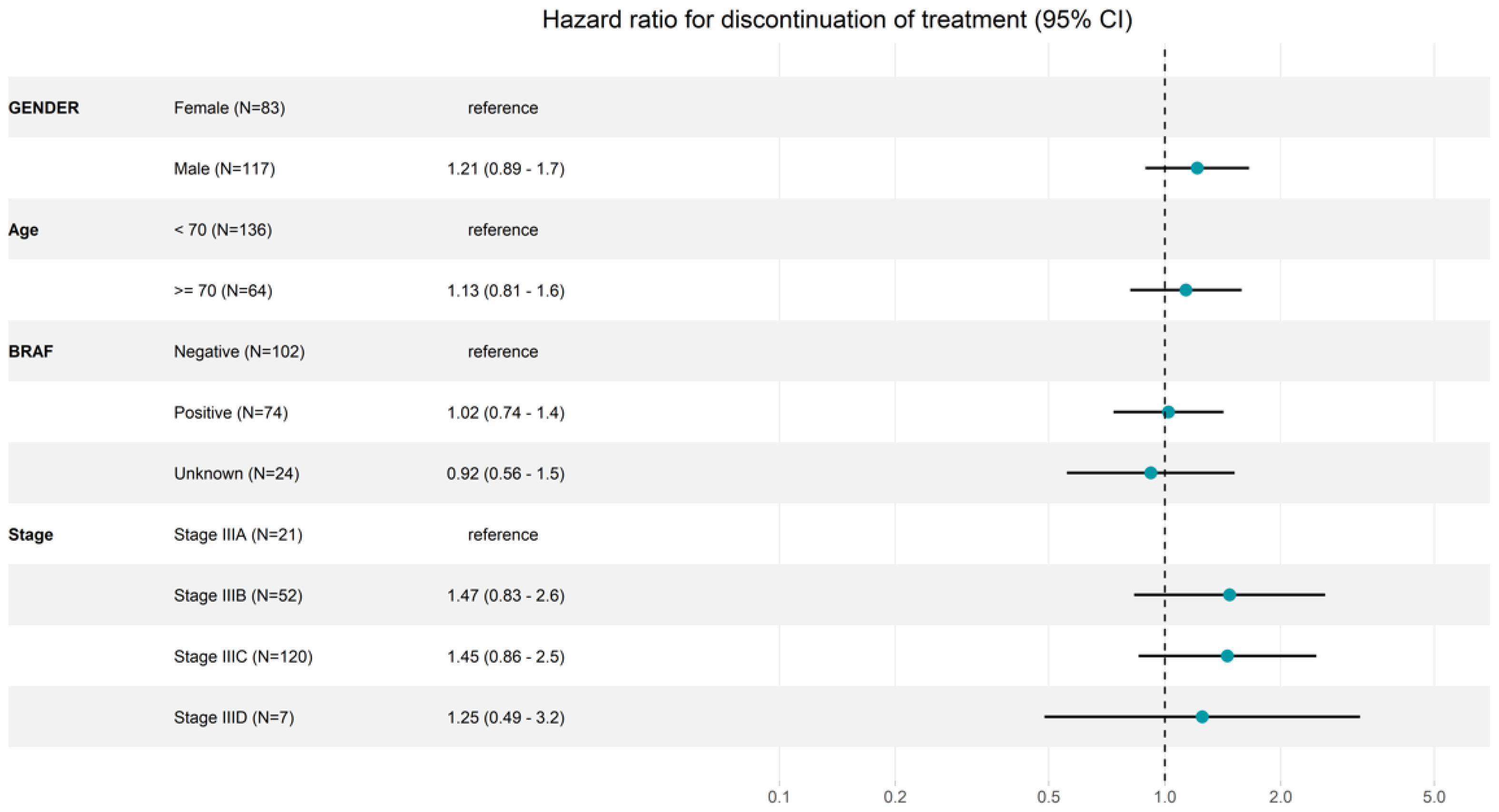Select the 0.92 (0.56 - 1.5) estimate text
1499x812 pixels.
pos(505,473)
